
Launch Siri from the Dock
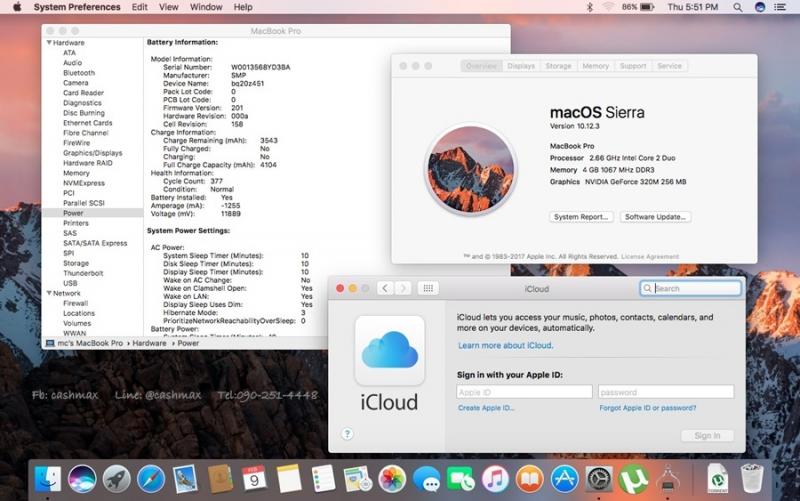tap(82, 479)
